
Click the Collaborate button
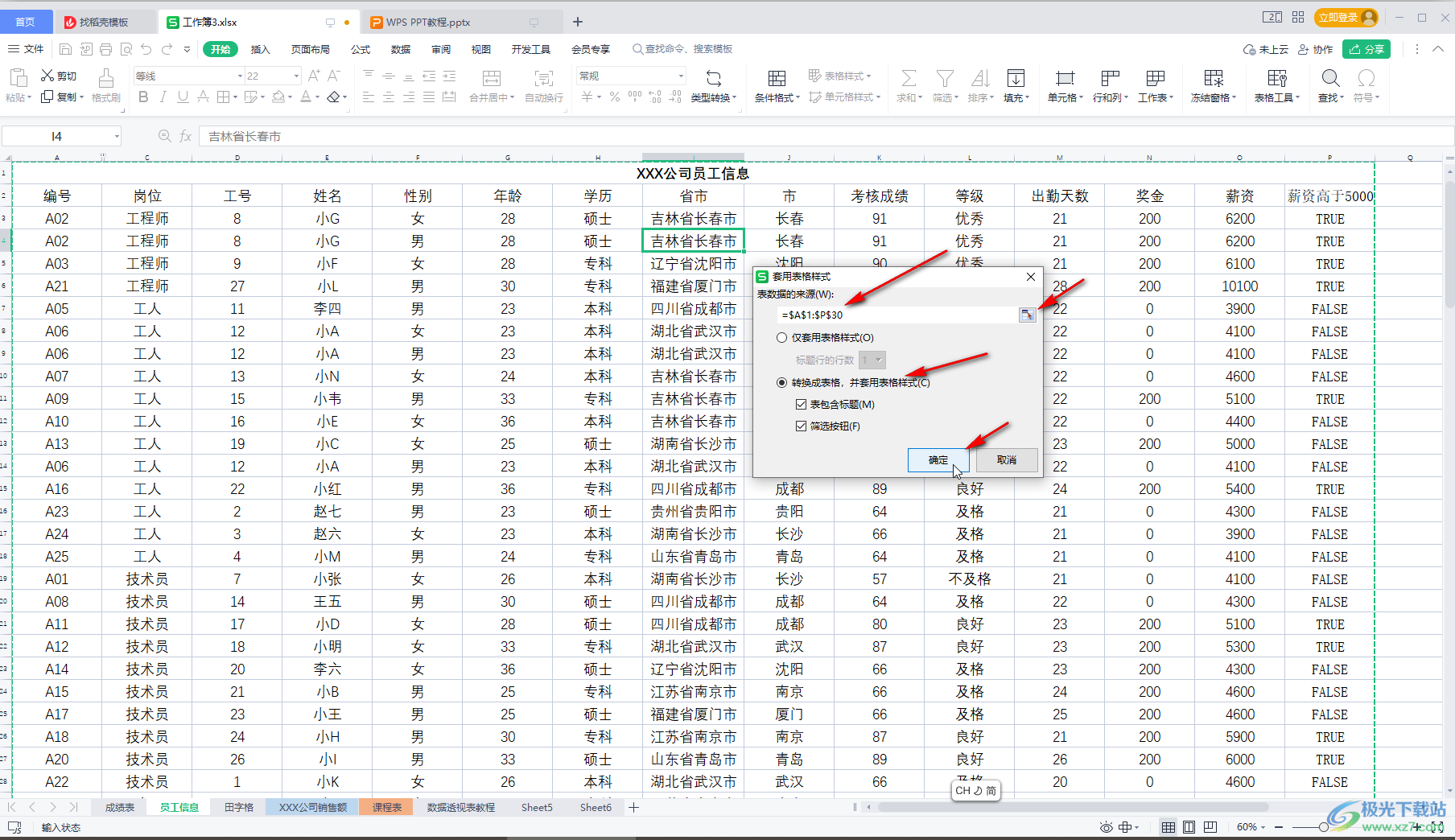click(x=1315, y=49)
